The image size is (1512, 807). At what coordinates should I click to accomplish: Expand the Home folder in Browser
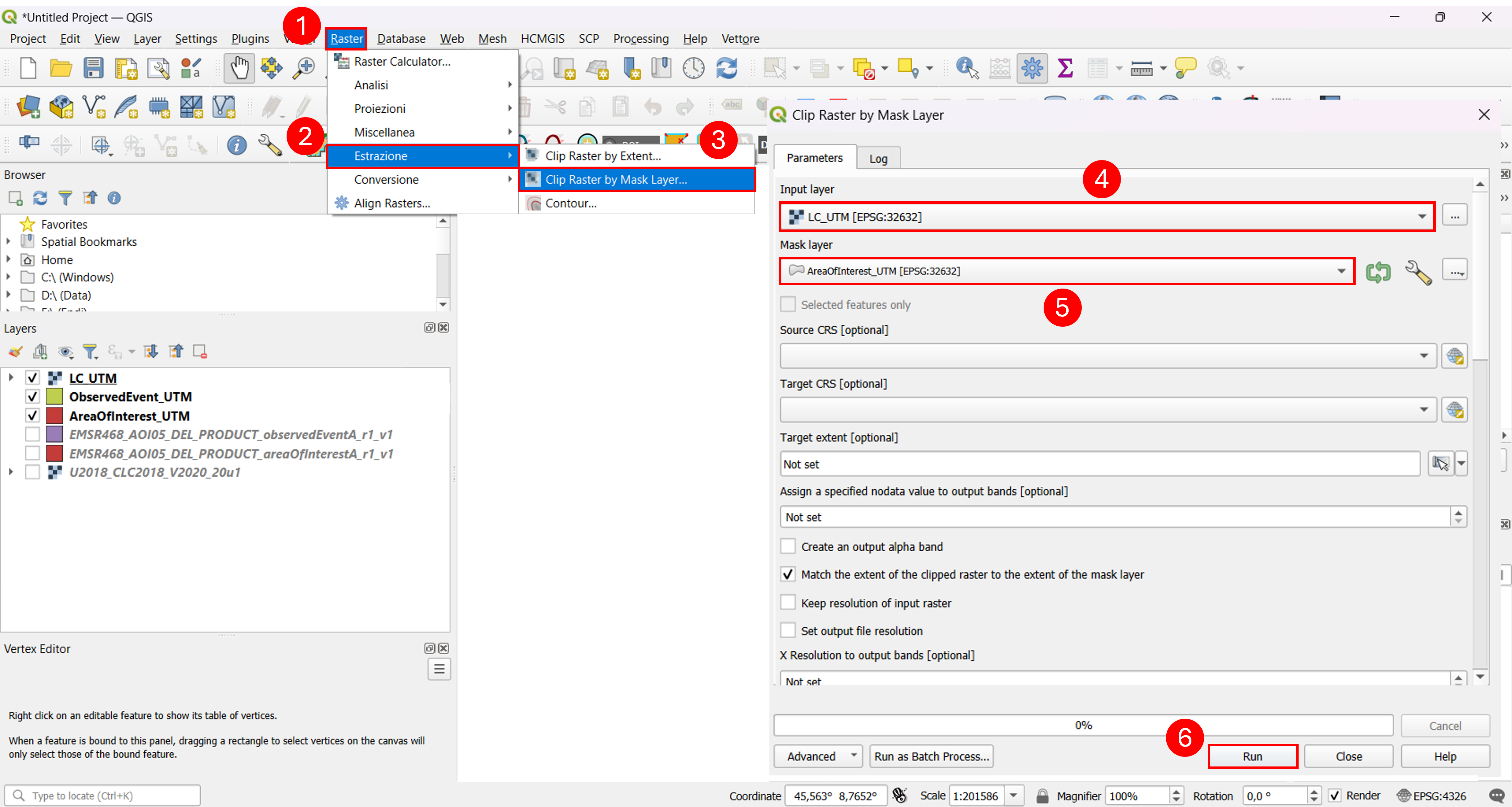pos(8,259)
